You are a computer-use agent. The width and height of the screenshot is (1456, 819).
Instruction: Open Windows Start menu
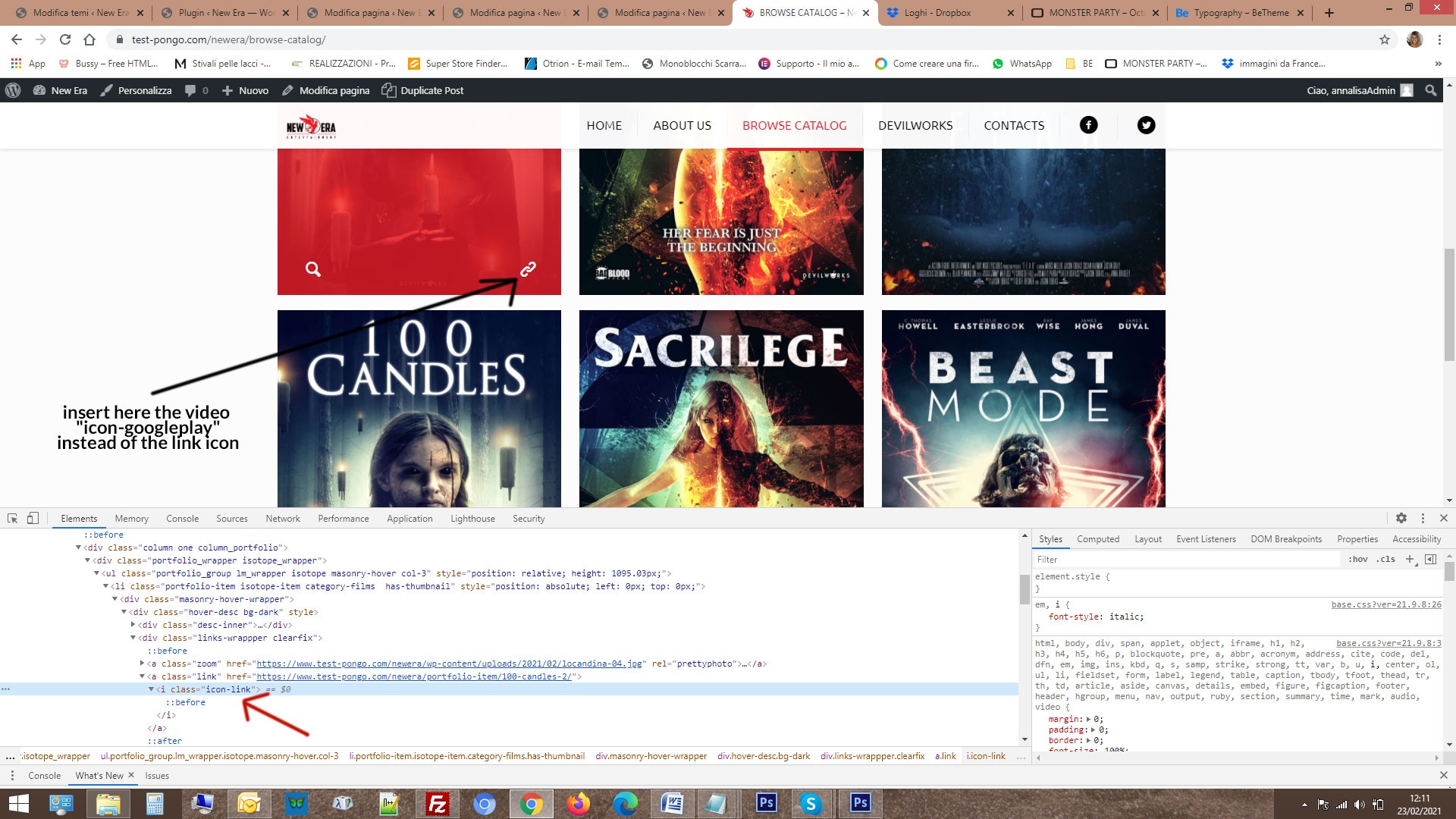(18, 804)
